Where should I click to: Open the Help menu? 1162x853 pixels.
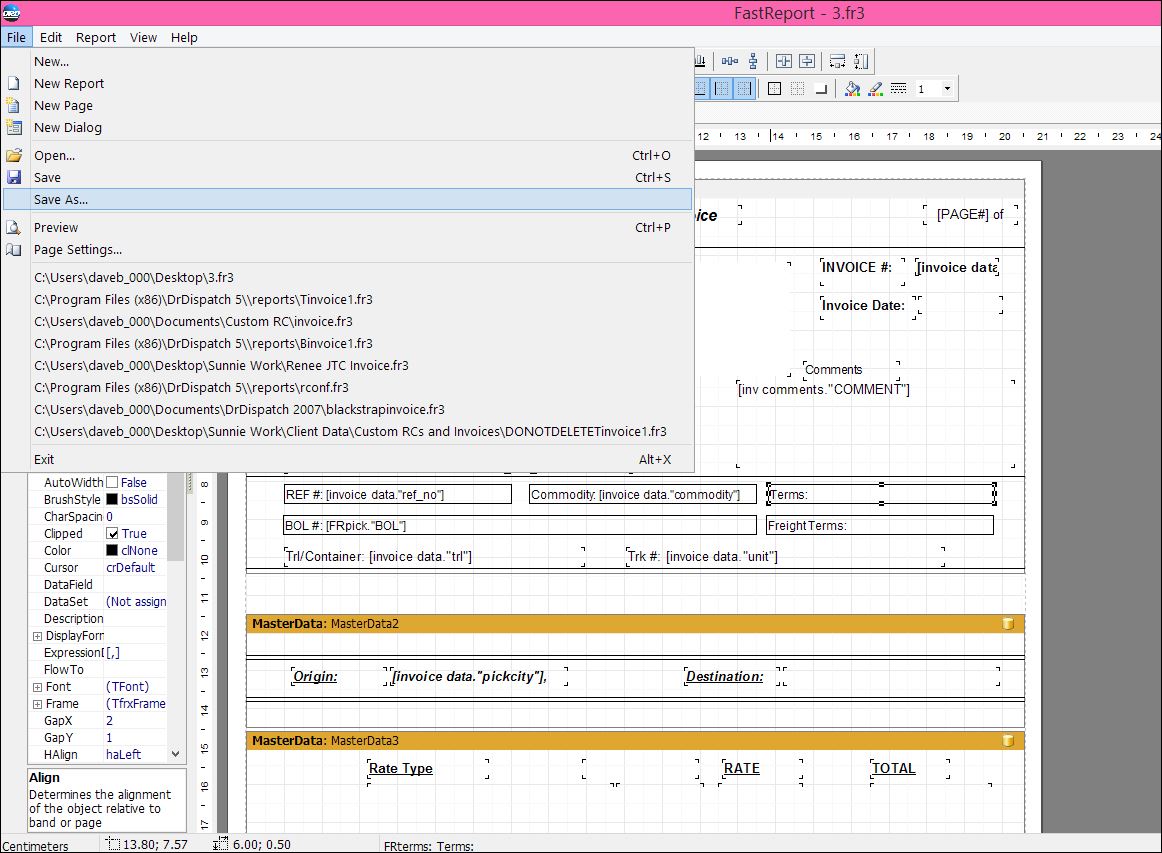[184, 37]
